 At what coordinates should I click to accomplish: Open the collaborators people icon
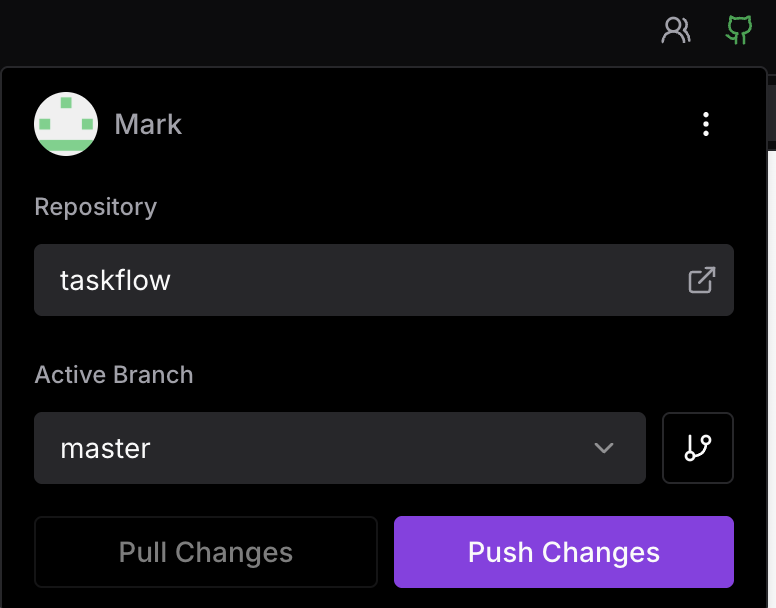pos(676,30)
